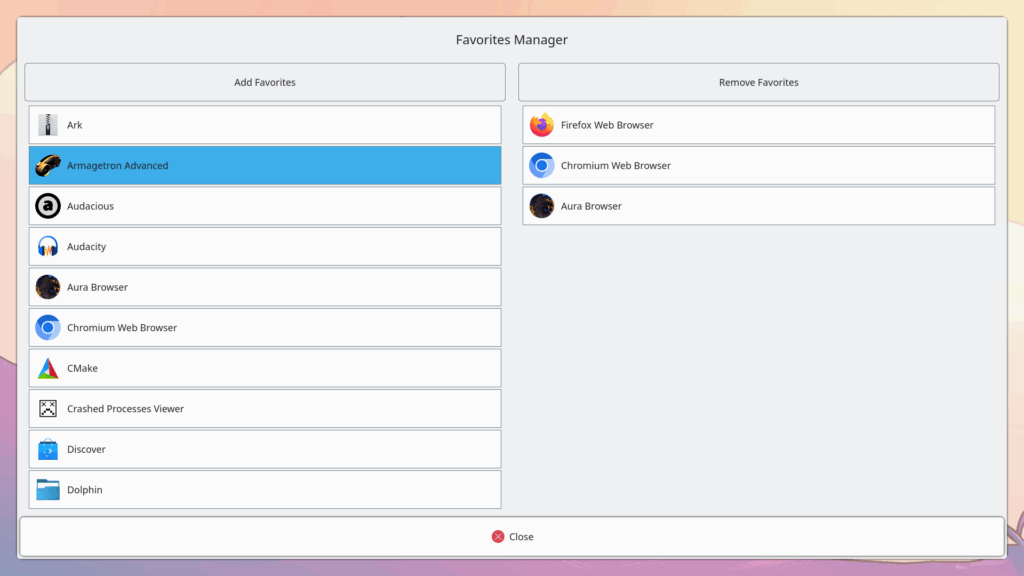This screenshot has width=1024, height=576.
Task: Click the CMake triangle icon
Action: click(48, 368)
